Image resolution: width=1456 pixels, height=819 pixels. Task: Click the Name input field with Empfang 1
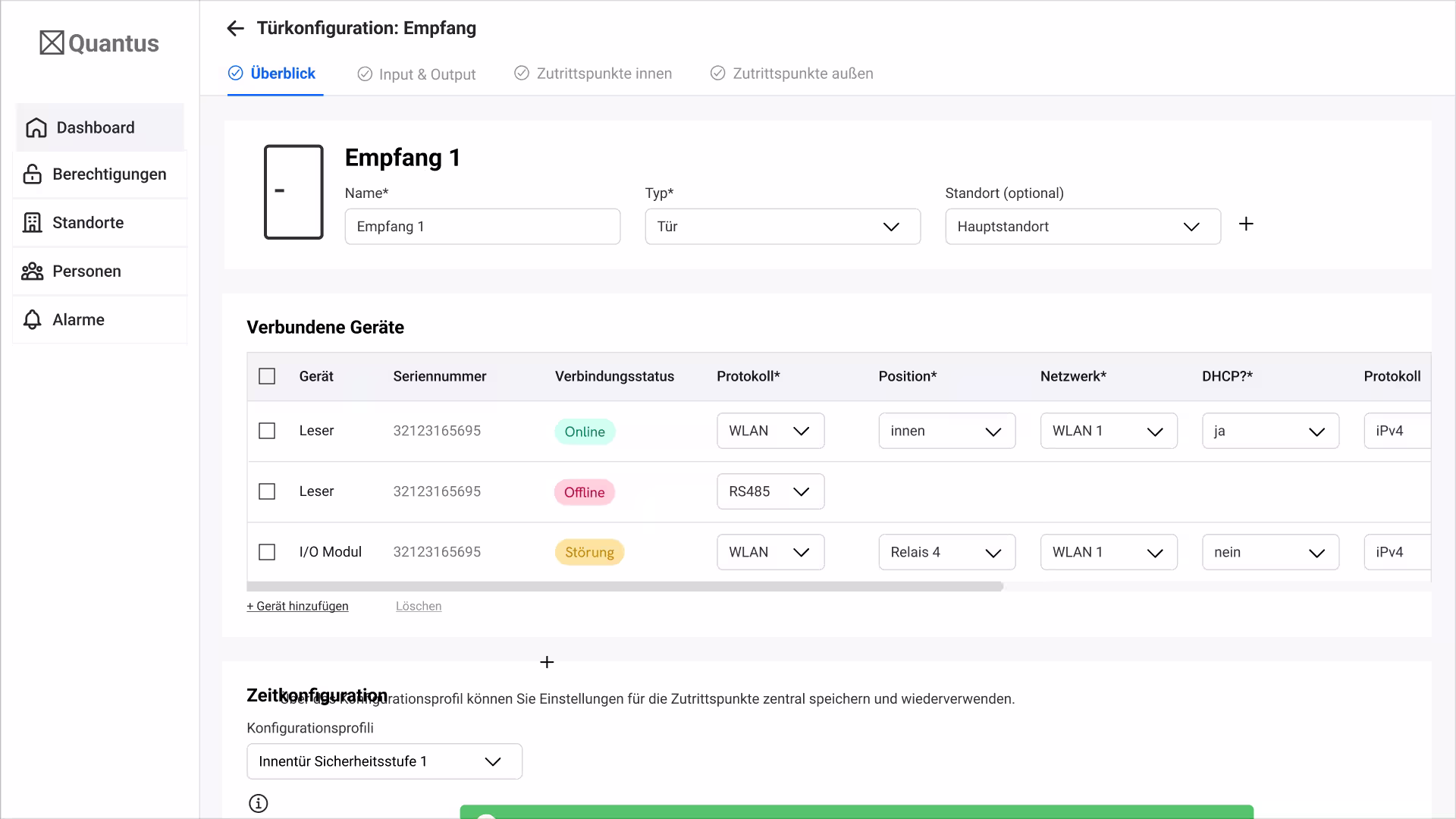(482, 227)
